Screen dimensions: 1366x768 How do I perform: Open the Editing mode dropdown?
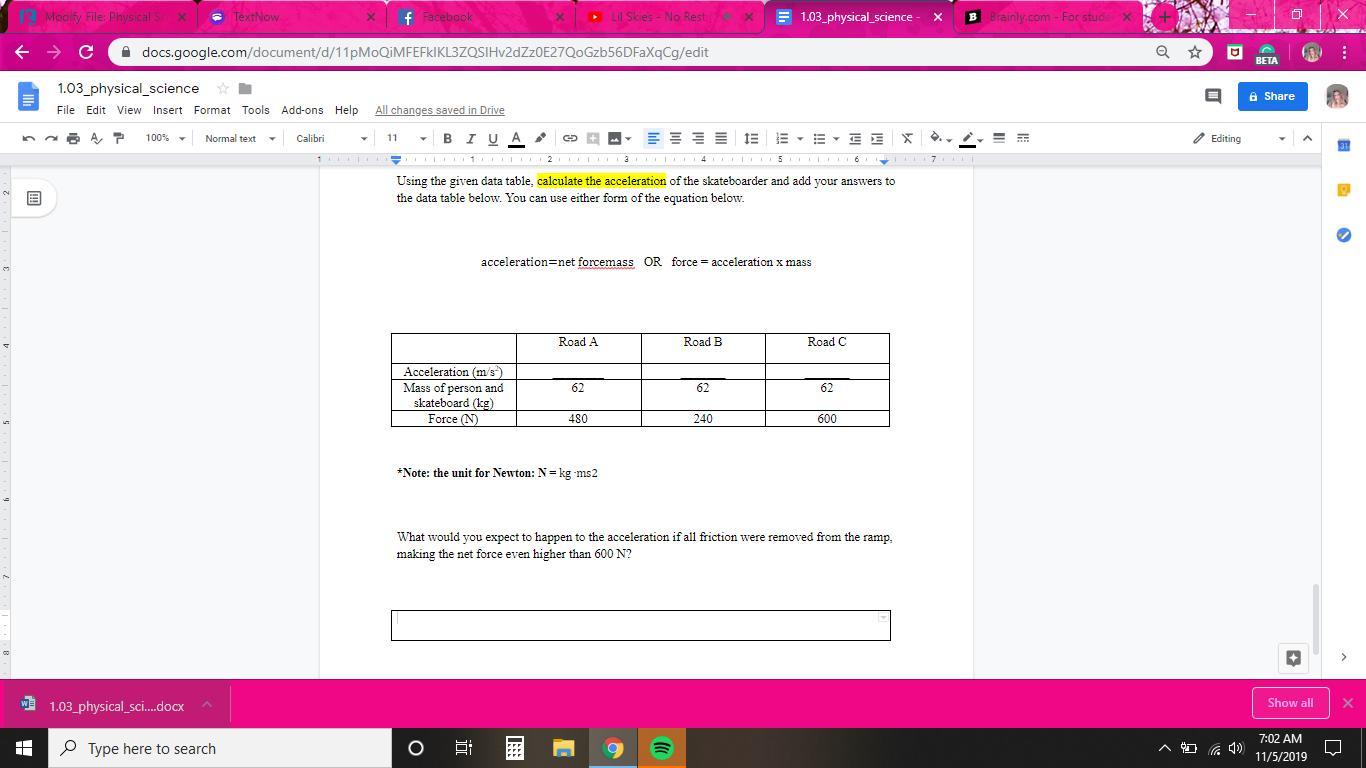pyautogui.click(x=1238, y=138)
